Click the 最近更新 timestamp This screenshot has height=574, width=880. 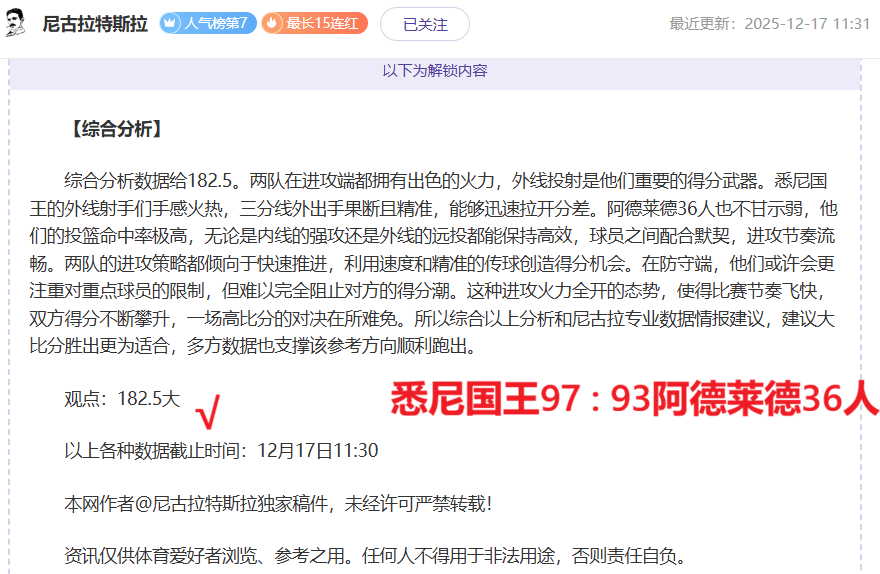[x=769, y=23]
